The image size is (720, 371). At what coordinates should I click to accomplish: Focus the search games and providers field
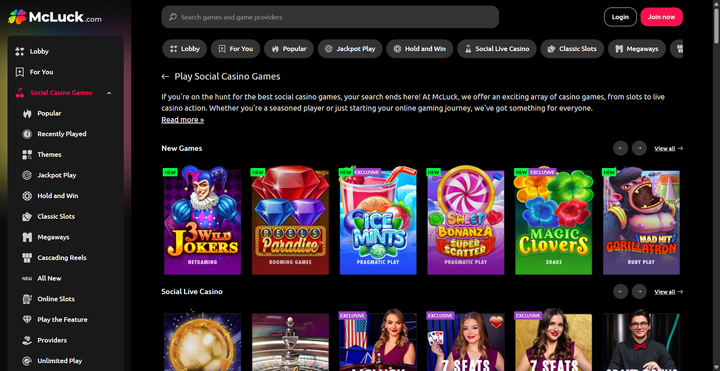[x=330, y=17]
